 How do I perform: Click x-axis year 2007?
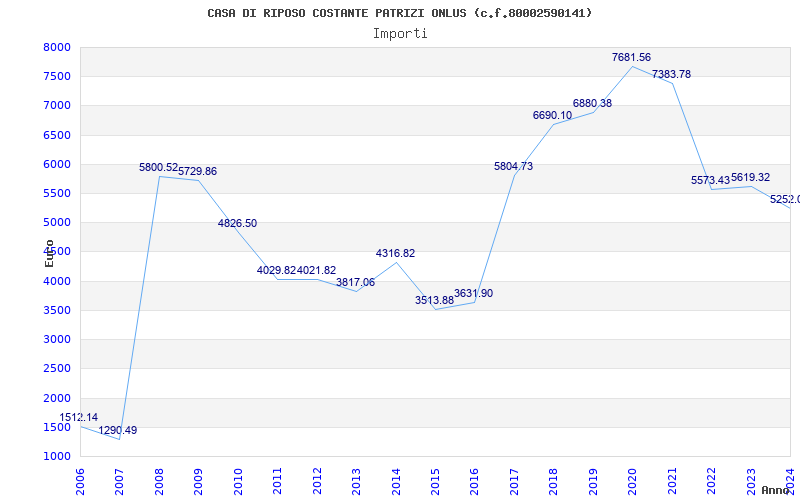119,483
